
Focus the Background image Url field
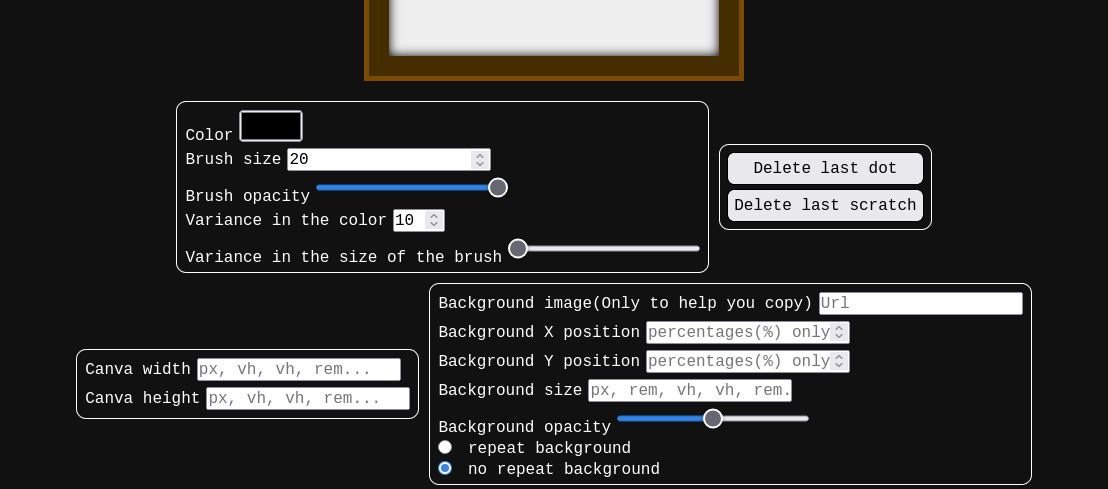(921, 303)
